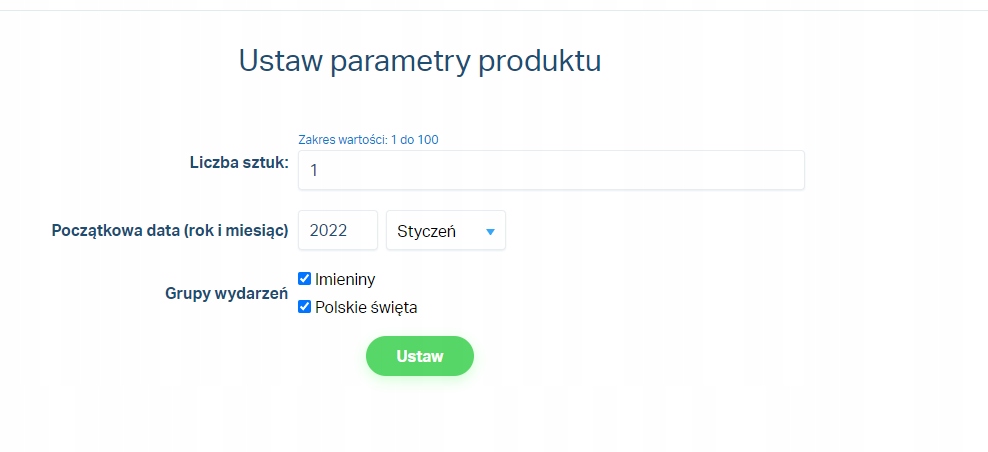Click the Styczeń text in month selector
988x452 pixels.
[x=426, y=231]
